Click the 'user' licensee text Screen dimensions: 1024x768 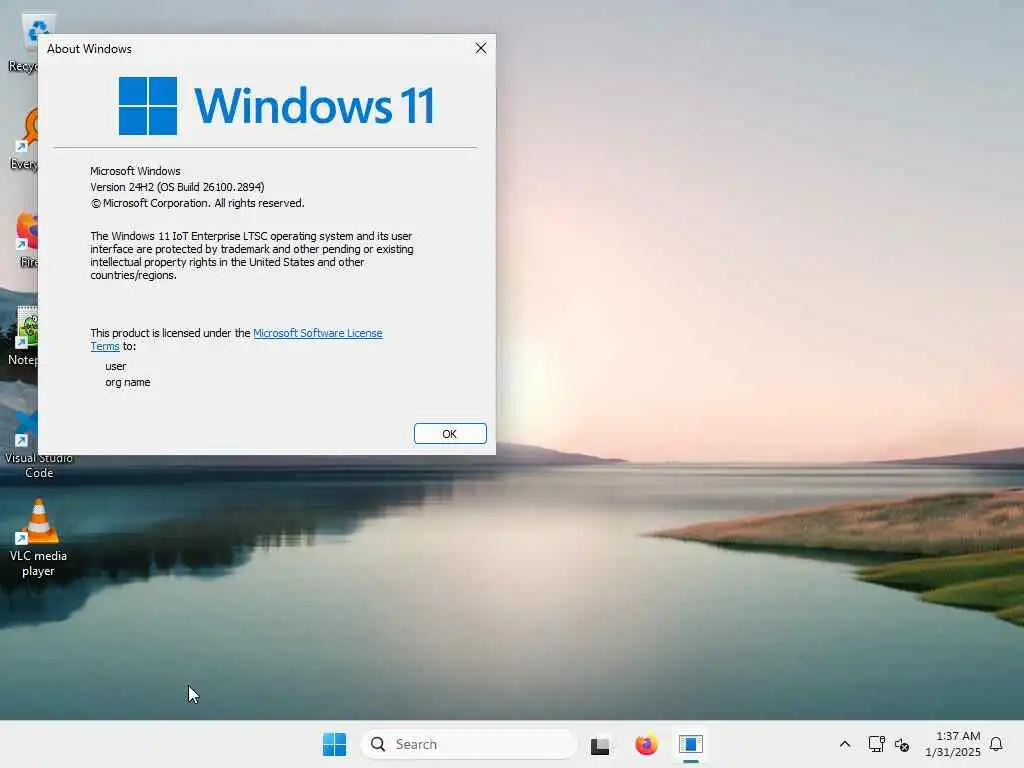tap(116, 366)
